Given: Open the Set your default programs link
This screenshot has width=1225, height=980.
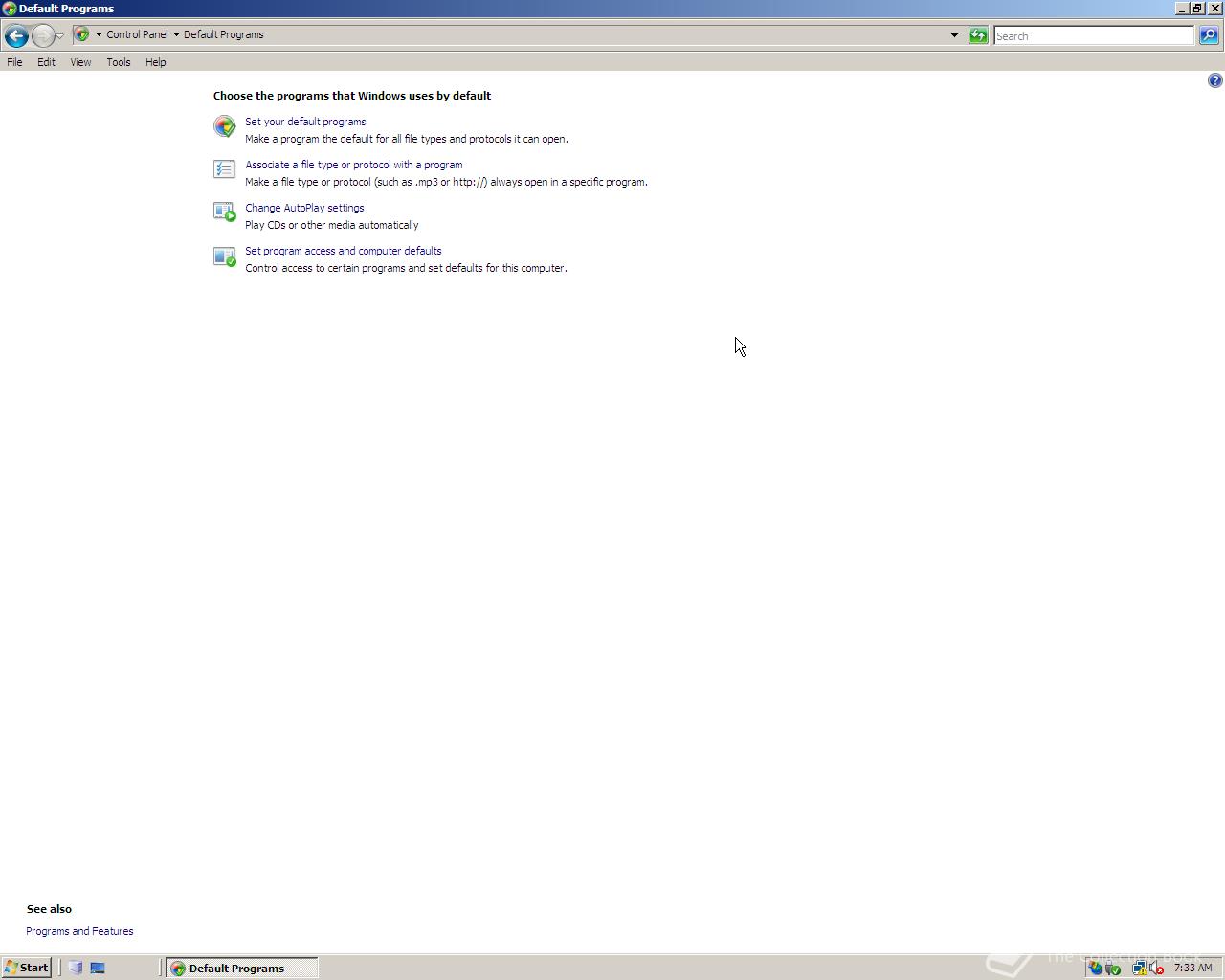Looking at the screenshot, I should (x=305, y=122).
